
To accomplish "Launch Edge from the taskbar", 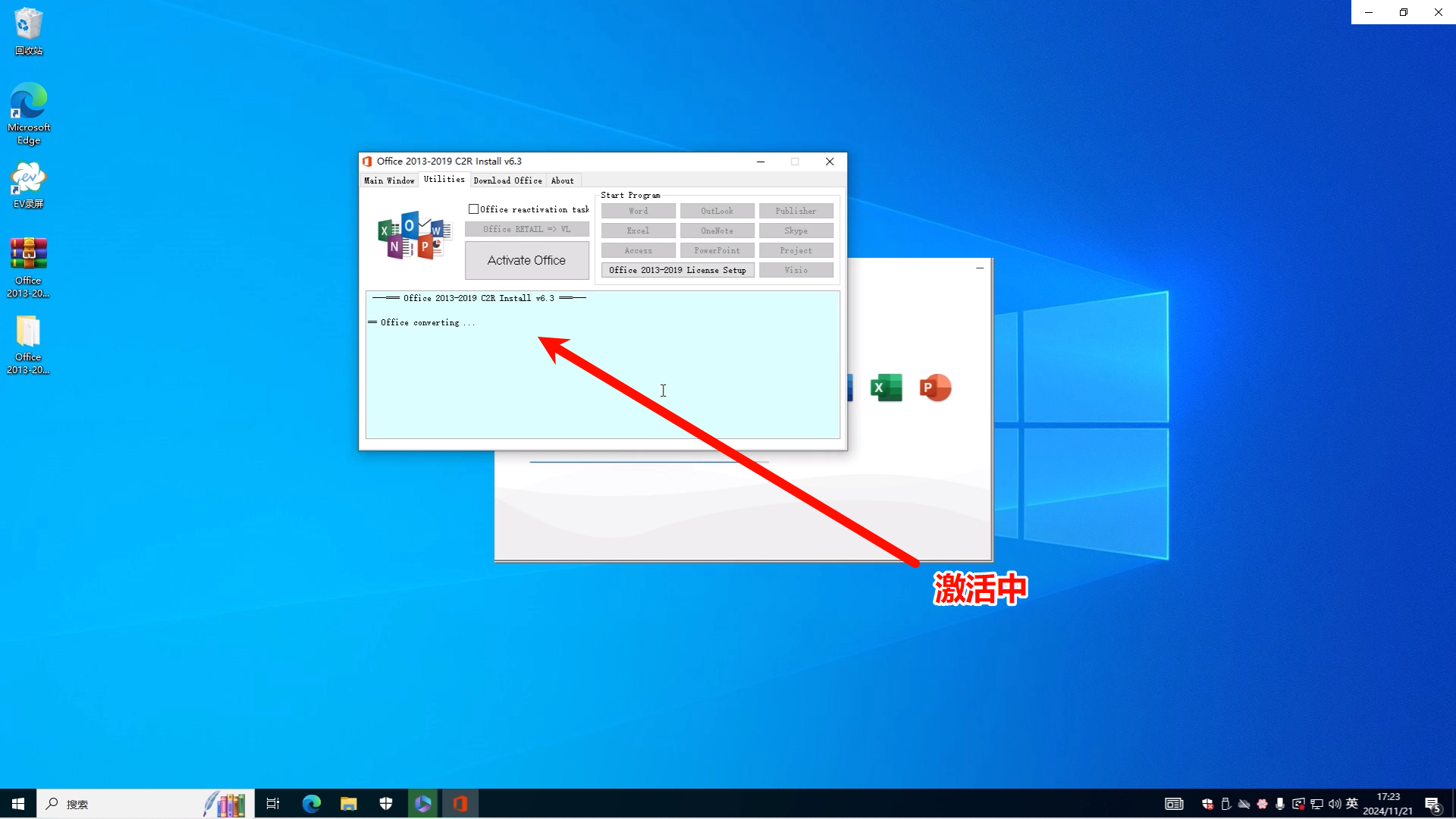I will click(x=311, y=804).
